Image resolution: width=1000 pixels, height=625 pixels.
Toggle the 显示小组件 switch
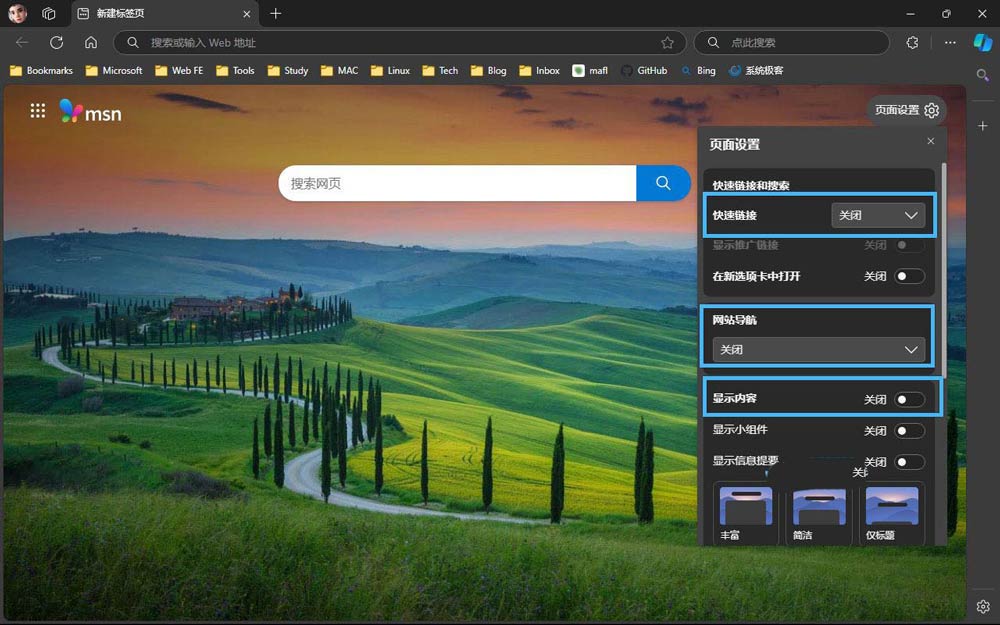tap(909, 430)
